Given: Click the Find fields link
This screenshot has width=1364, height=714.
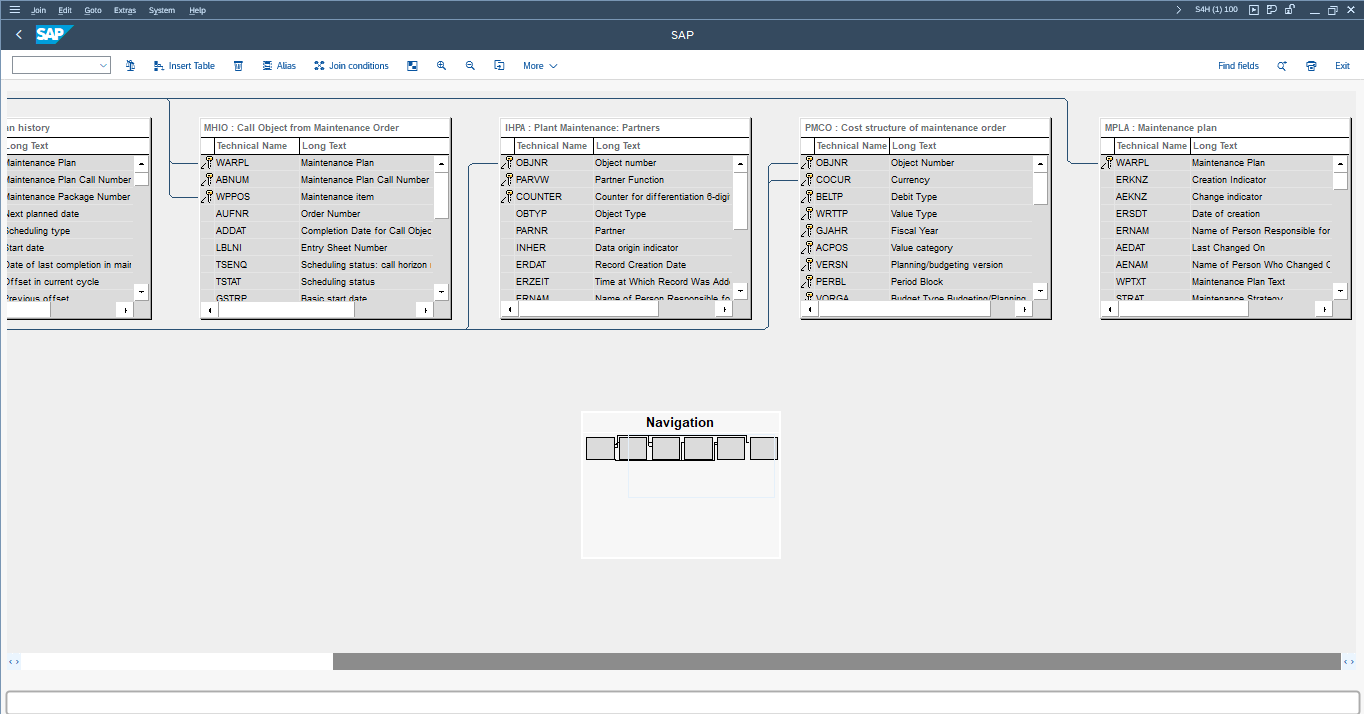Looking at the screenshot, I should (1238, 66).
